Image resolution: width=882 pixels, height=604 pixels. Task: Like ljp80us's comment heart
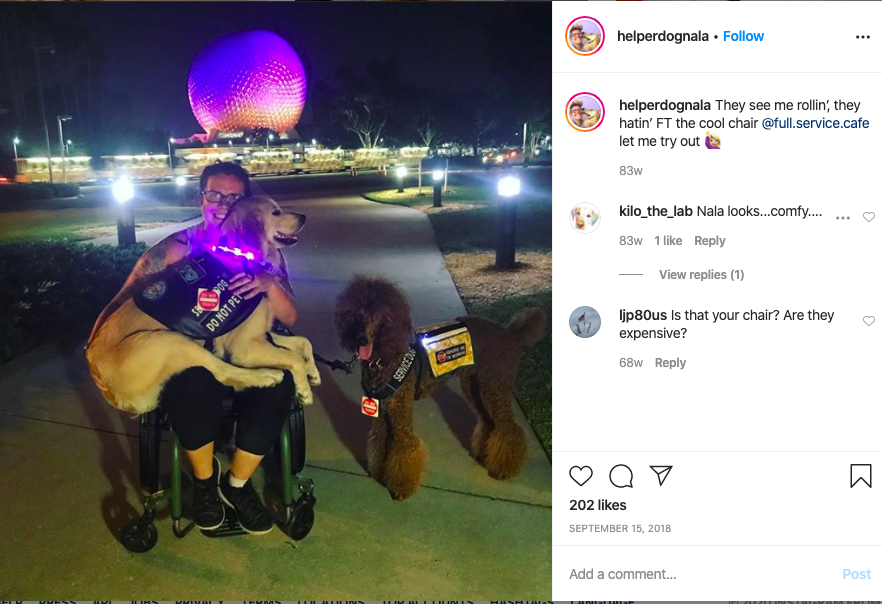[869, 321]
